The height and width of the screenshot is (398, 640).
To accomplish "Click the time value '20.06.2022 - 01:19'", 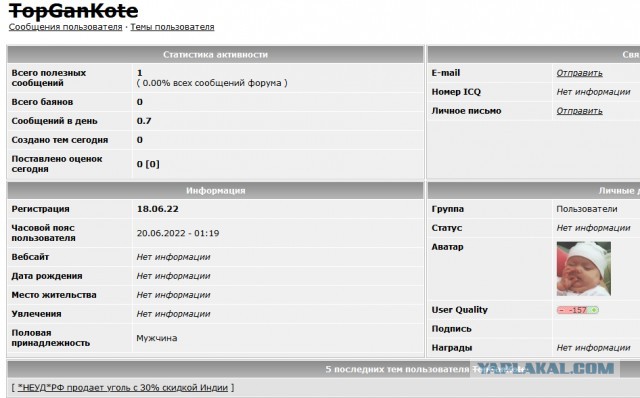I will tap(178, 233).
